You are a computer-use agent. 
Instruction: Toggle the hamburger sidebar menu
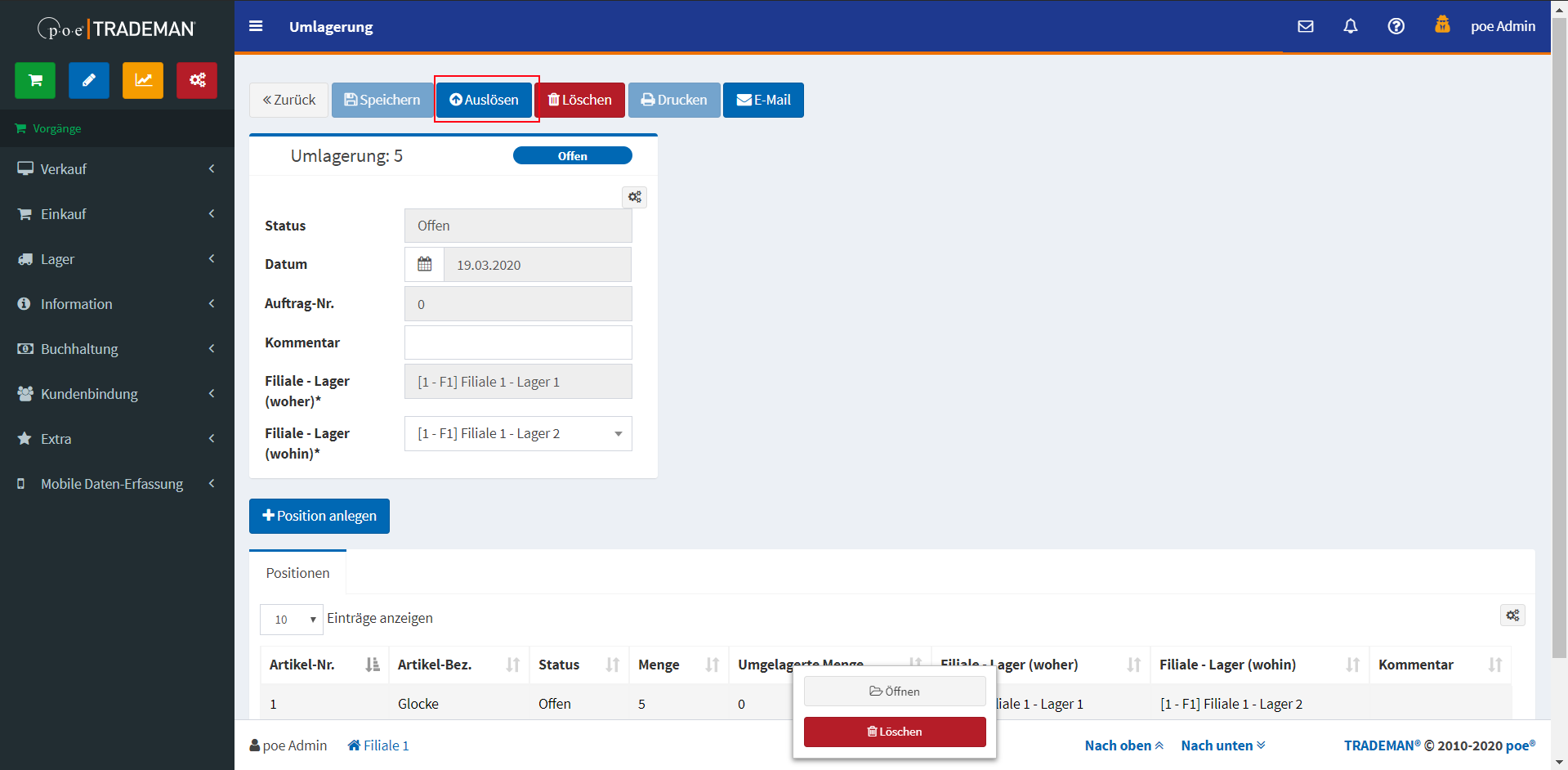256,26
